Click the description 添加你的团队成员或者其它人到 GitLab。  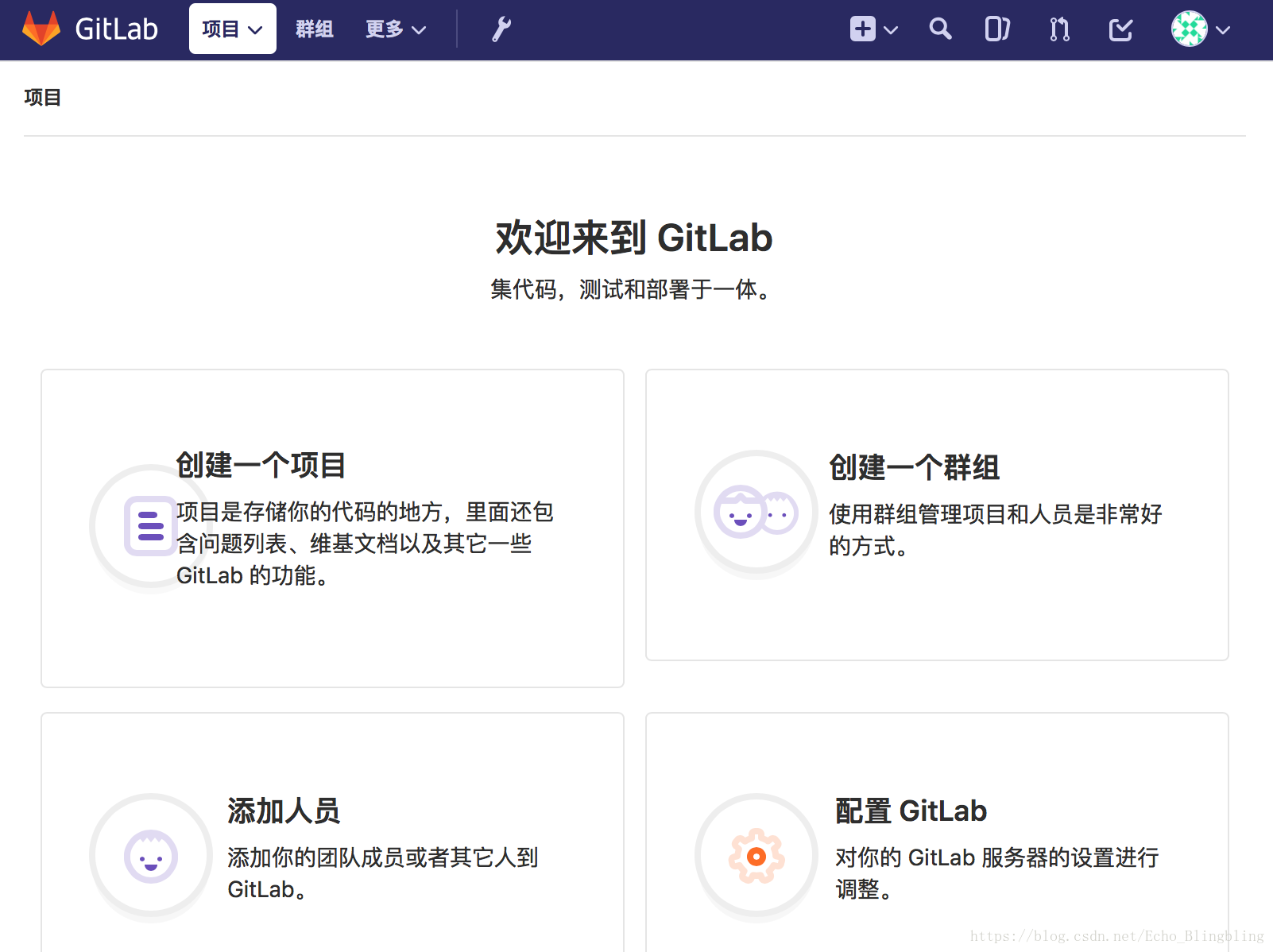(383, 873)
